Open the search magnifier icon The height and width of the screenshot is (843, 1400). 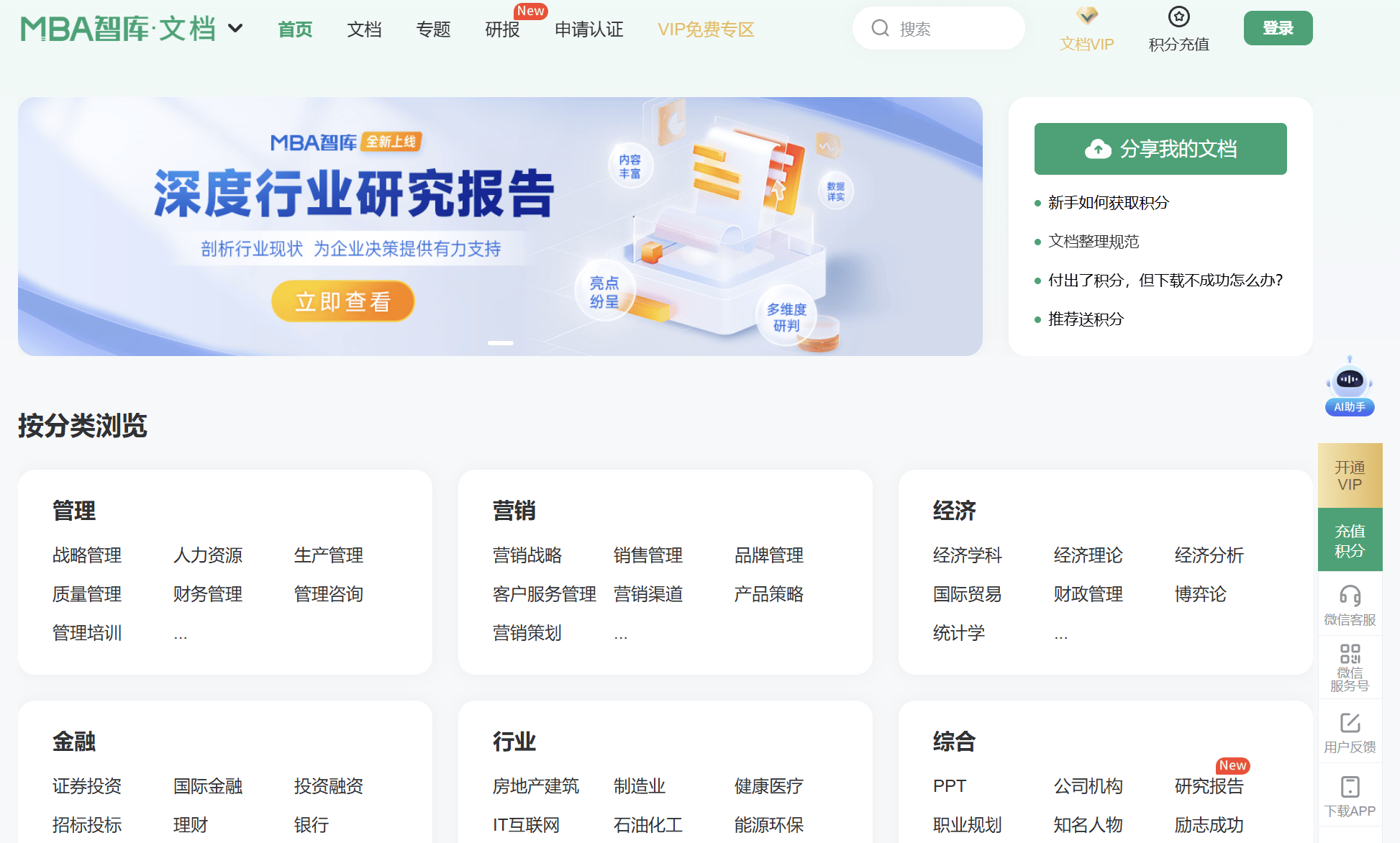tap(881, 27)
